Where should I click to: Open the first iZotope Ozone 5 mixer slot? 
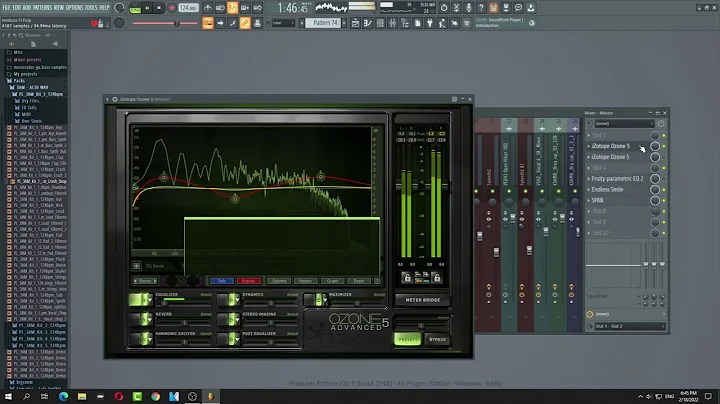click(x=610, y=146)
